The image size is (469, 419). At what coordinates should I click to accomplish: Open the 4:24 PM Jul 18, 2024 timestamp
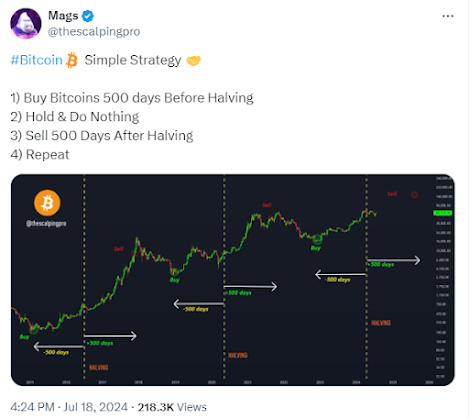pos(69,407)
